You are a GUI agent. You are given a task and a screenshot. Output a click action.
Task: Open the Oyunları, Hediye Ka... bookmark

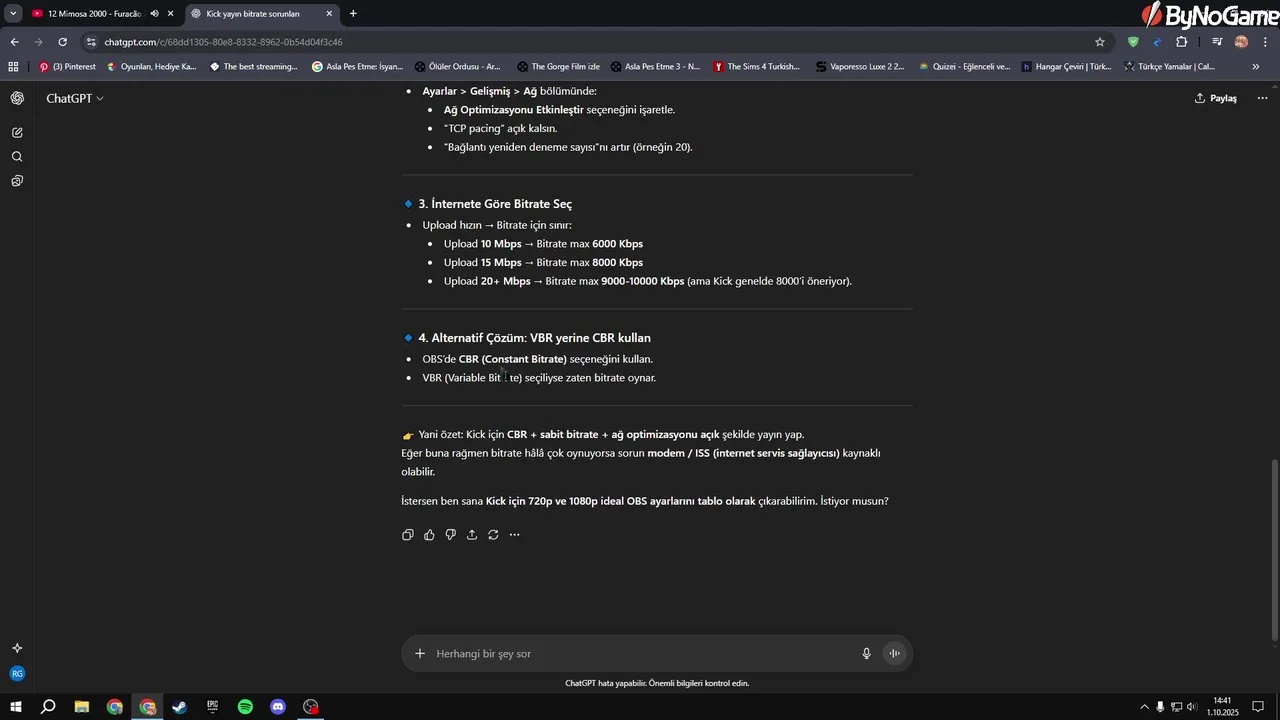152,66
